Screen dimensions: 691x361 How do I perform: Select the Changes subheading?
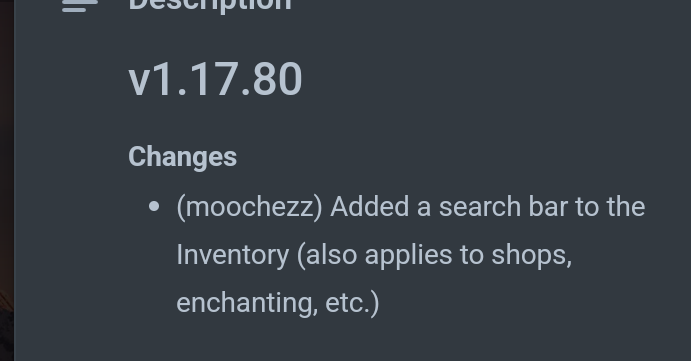[x=182, y=157]
